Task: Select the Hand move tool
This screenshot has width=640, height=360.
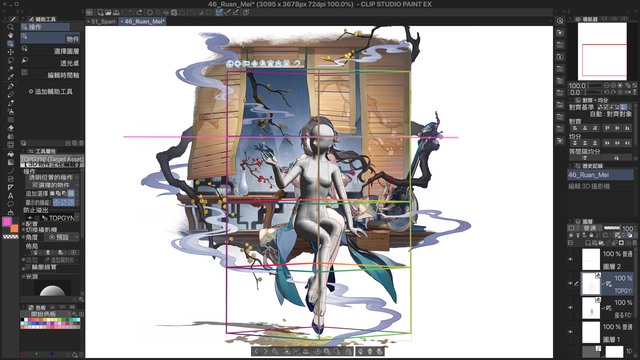Action: pyautogui.click(x=11, y=35)
